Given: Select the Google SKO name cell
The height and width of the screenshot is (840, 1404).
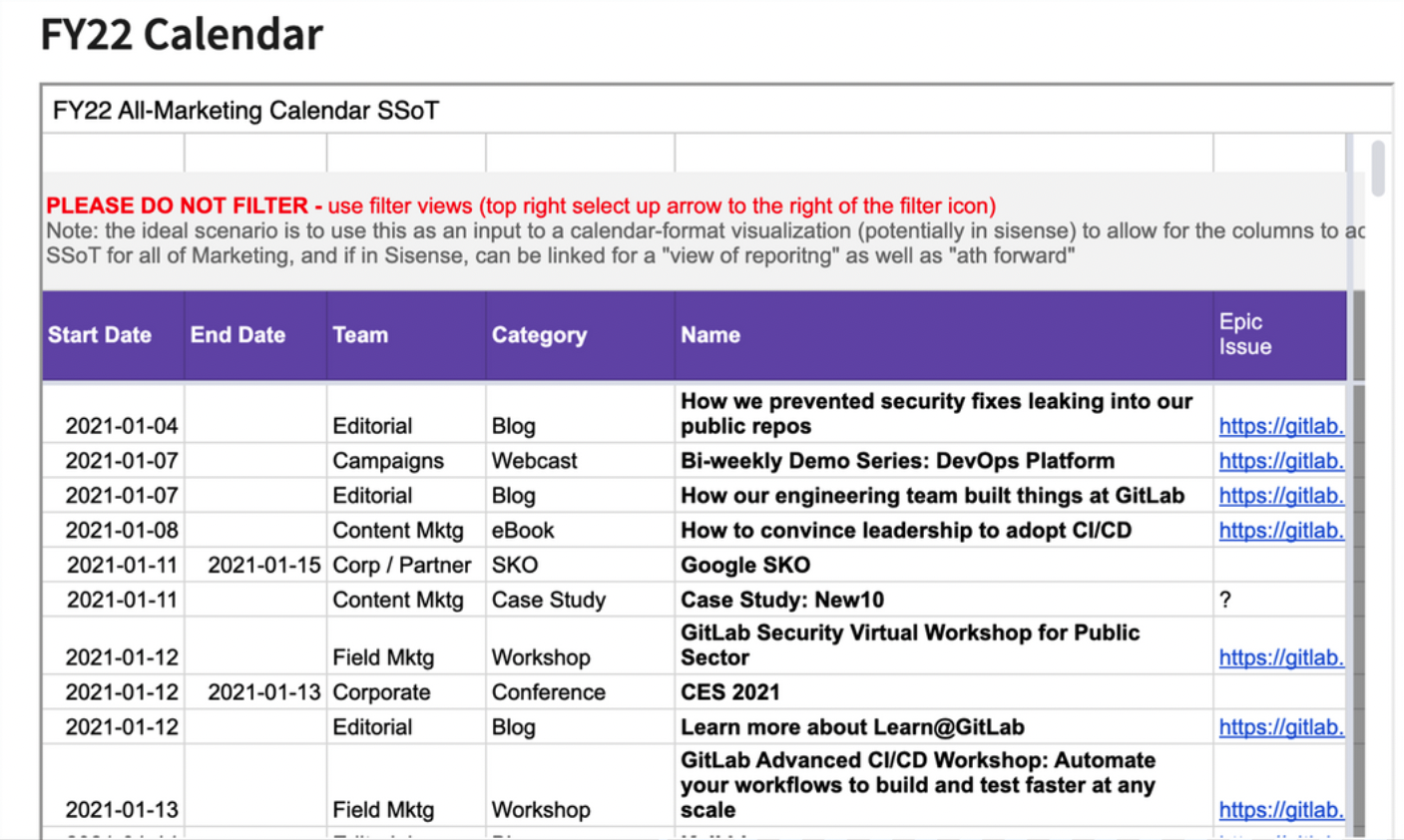Looking at the screenshot, I should point(944,565).
